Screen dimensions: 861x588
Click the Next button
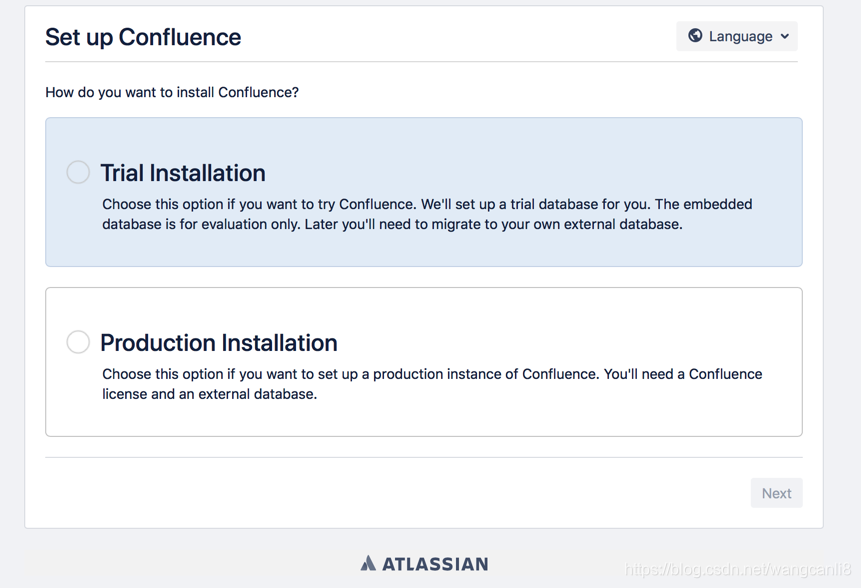(x=776, y=493)
